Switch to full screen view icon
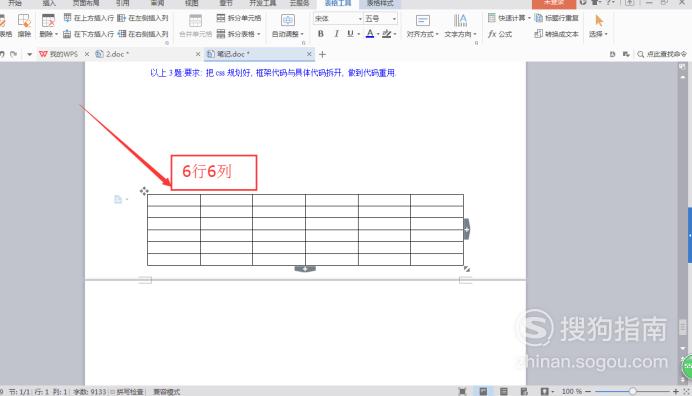Screen dimensions: 692x396 coord(462,391)
